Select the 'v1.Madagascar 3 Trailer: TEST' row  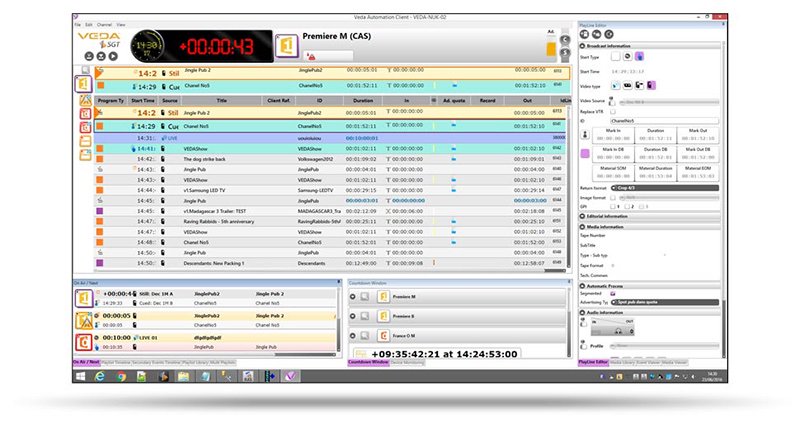coord(330,211)
